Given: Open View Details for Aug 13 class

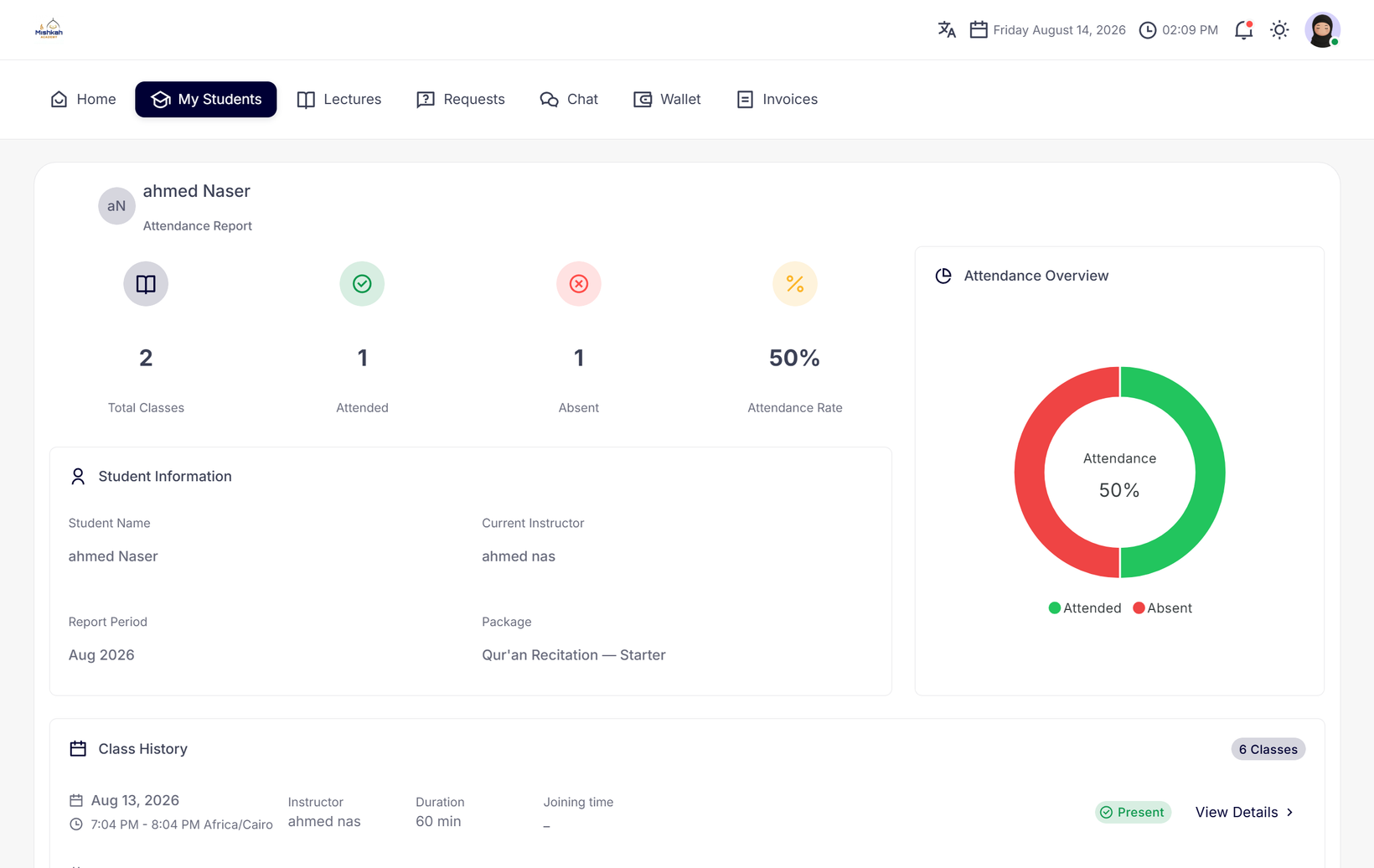Looking at the screenshot, I should pyautogui.click(x=1244, y=813).
